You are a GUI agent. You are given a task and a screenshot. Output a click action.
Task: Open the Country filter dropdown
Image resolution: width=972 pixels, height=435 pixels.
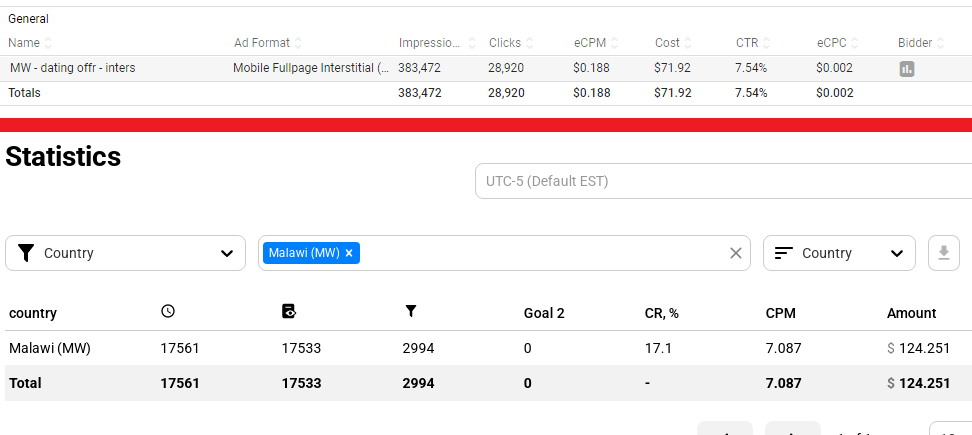pyautogui.click(x=125, y=253)
